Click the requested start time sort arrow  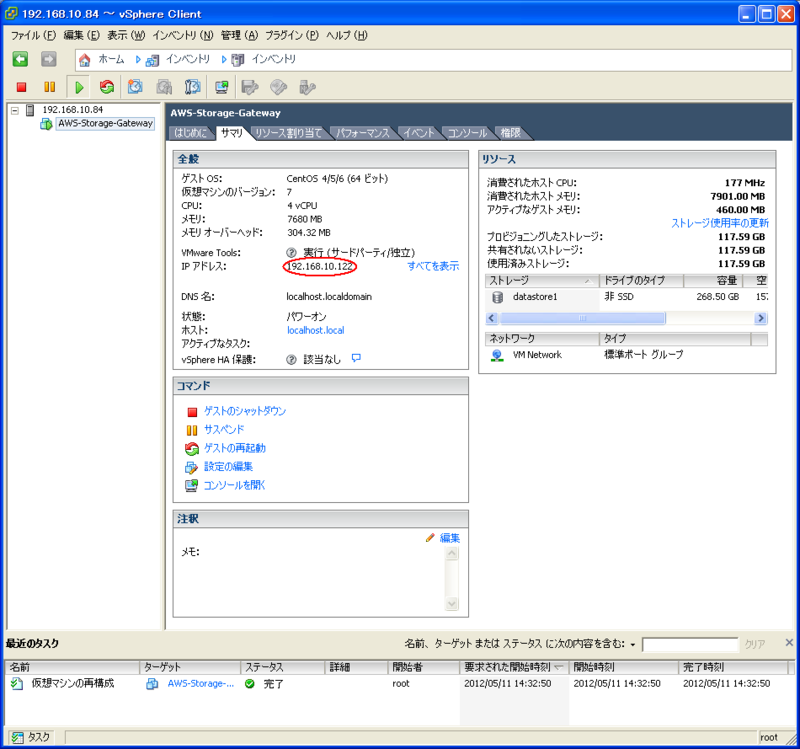coord(558,667)
